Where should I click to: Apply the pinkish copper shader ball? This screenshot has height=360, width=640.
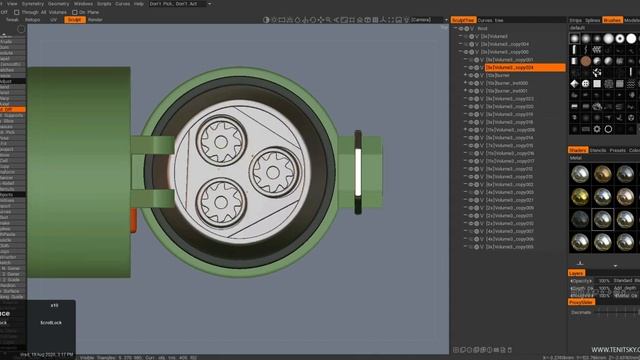pos(625,197)
